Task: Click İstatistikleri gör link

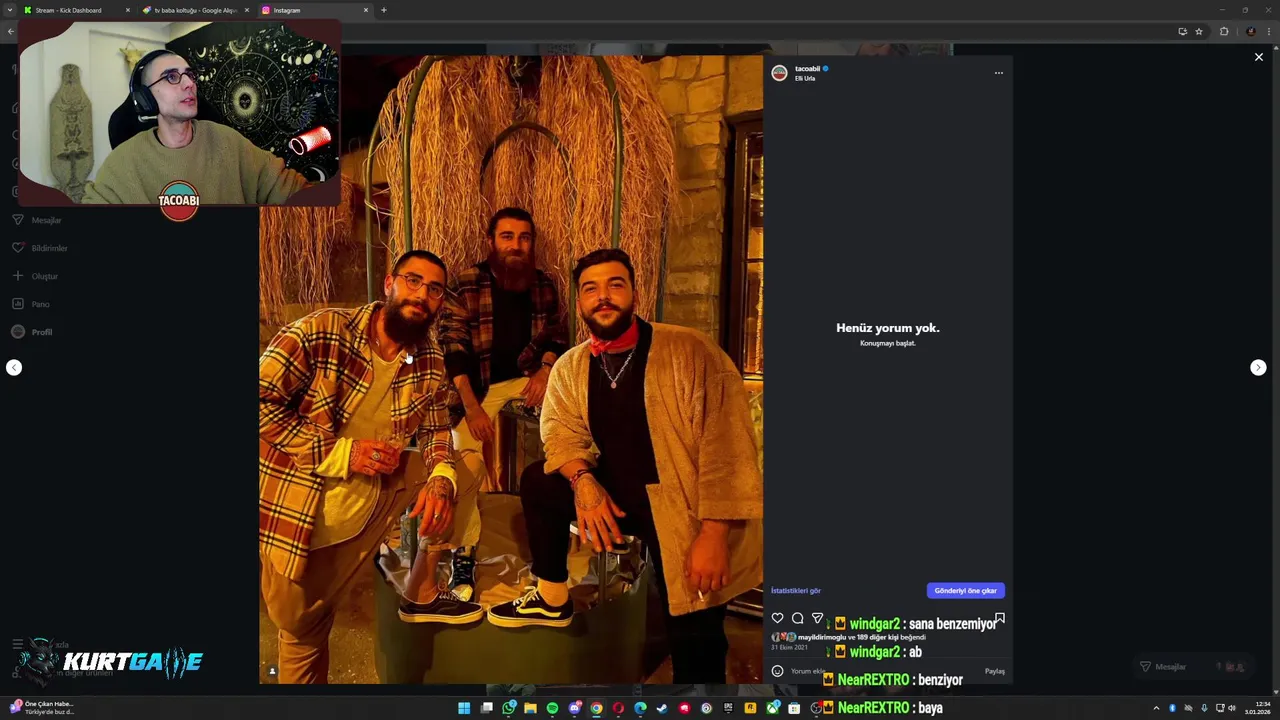Action: click(x=795, y=591)
